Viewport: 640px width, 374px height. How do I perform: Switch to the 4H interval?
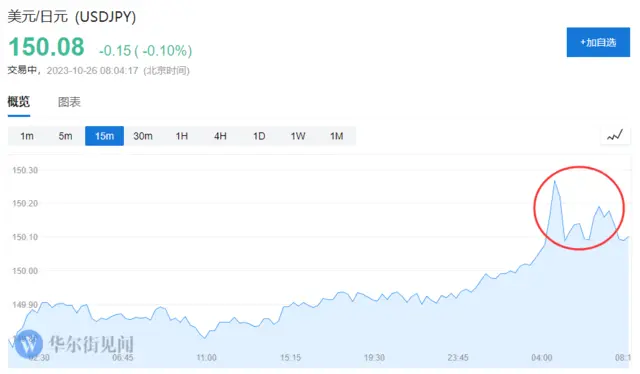[x=220, y=136]
